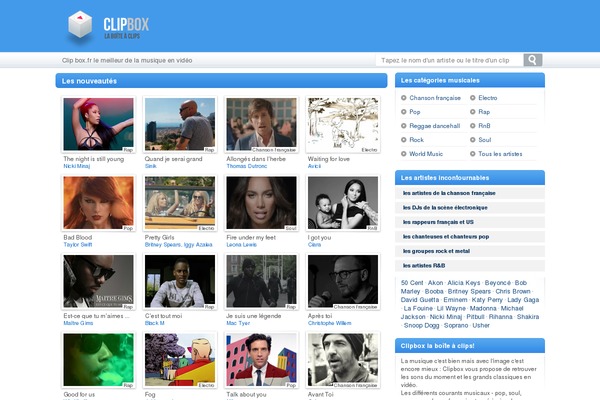Open the Rock category
Viewport: 600px width, 400px height.
coord(416,140)
